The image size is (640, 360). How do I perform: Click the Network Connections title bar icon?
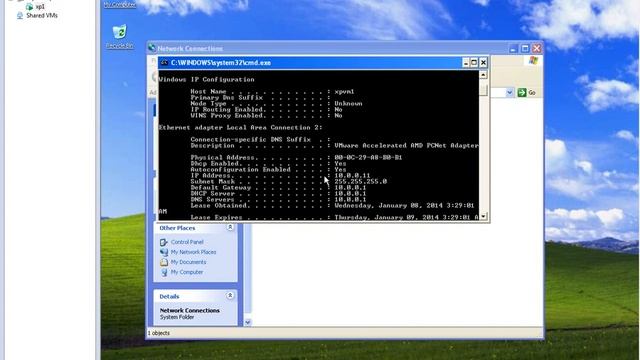pyautogui.click(x=152, y=48)
